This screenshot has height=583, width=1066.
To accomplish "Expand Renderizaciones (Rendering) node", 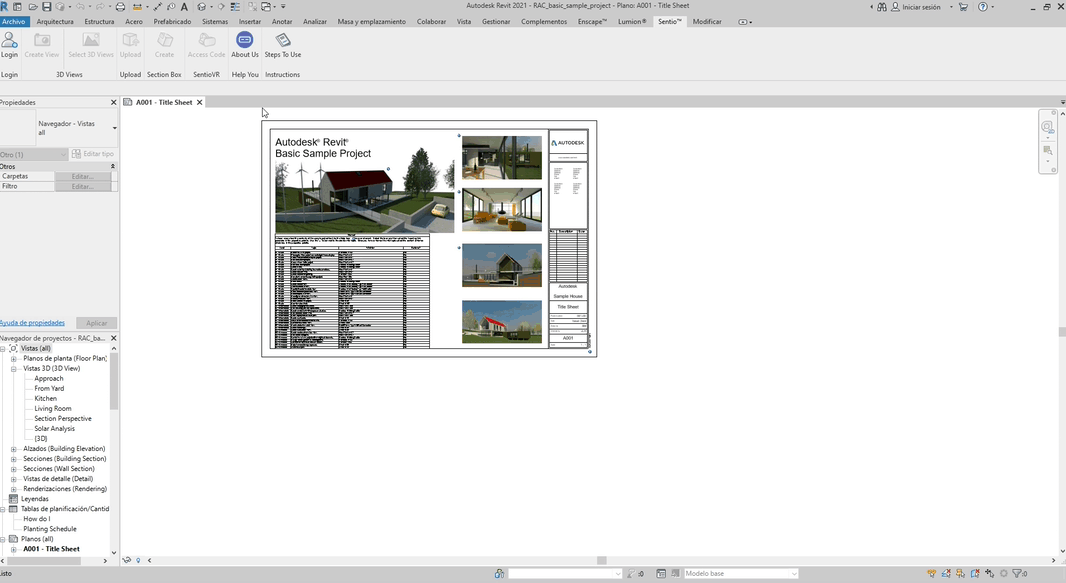I will point(14,489).
